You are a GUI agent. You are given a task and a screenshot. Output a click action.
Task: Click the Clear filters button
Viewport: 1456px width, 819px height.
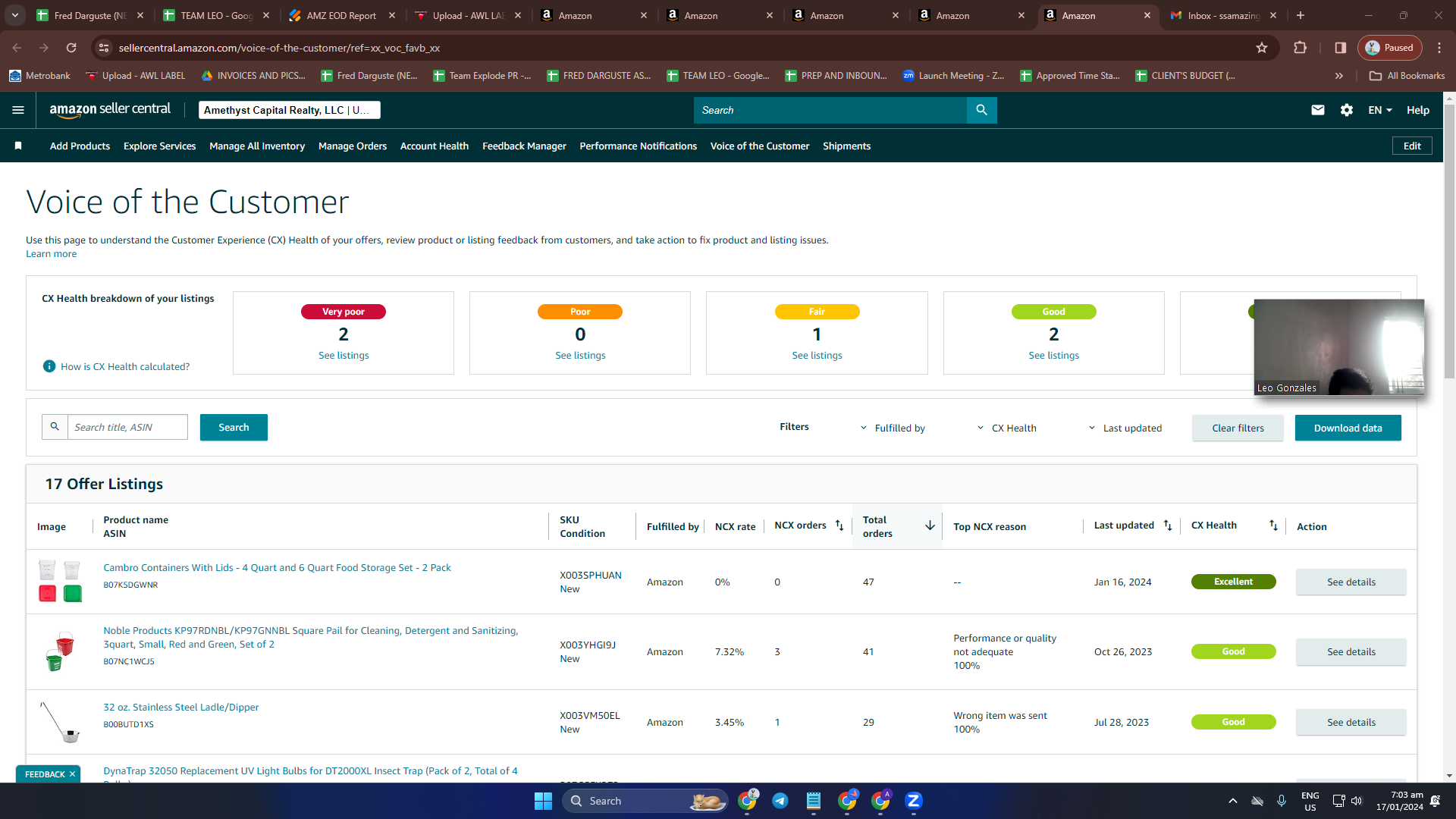click(x=1238, y=428)
